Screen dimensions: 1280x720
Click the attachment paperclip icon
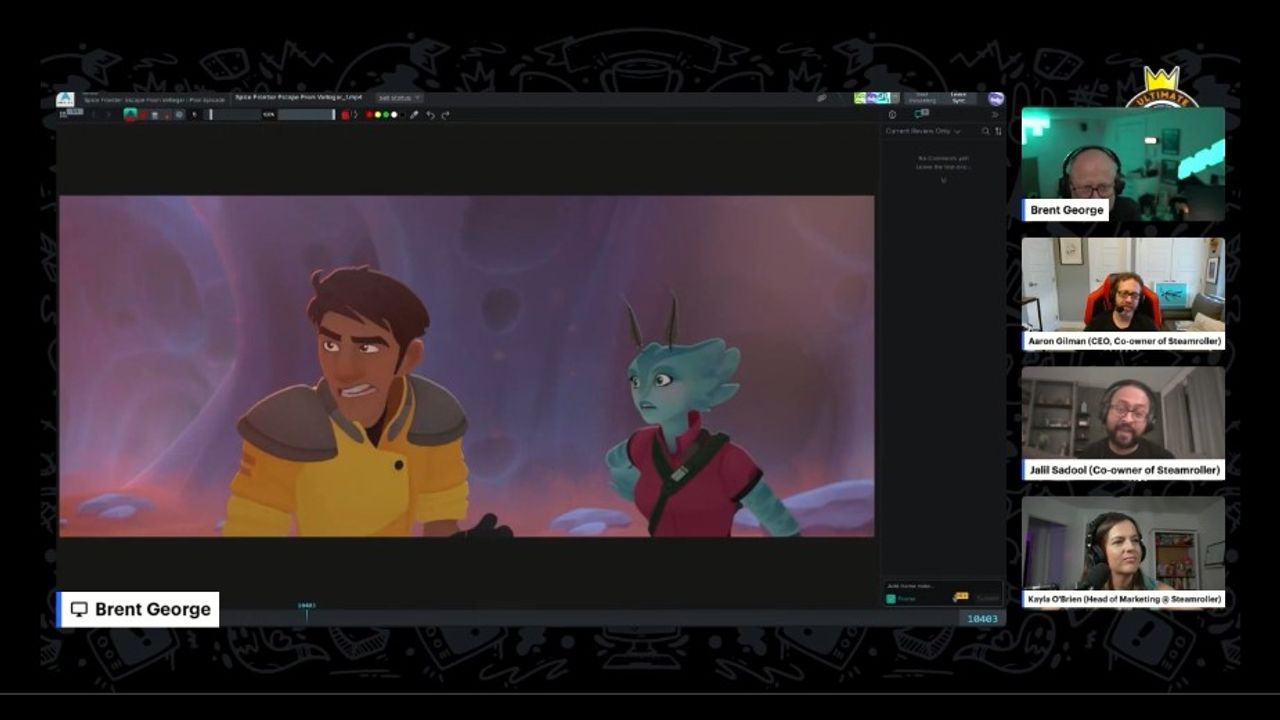click(821, 98)
